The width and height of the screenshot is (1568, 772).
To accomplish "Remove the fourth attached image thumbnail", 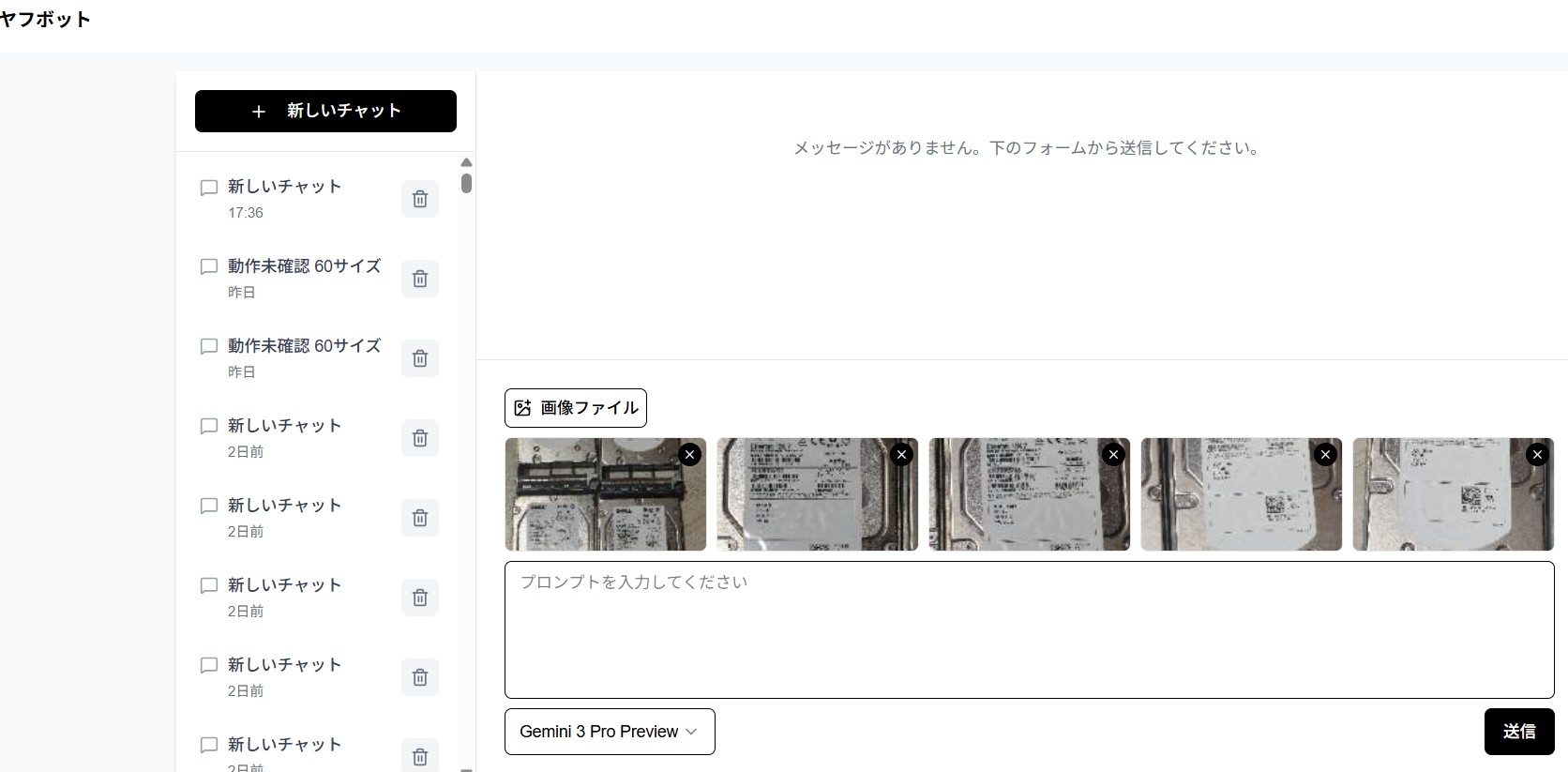I will (1326, 455).
